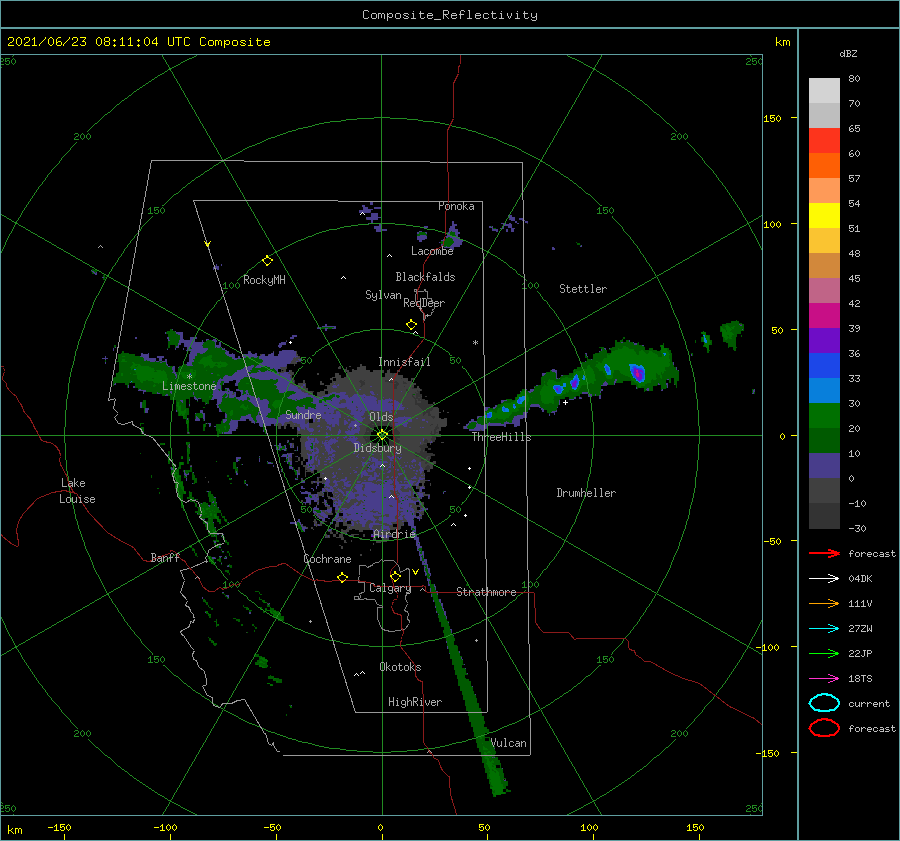Click the dBZ legend heading

coord(848,54)
